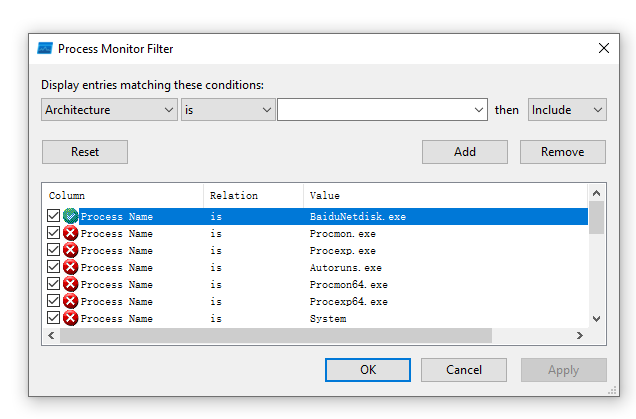The width and height of the screenshot is (636, 419).
Task: Uncheck the Procmon64.exe filter checkbox
Action: (53, 284)
